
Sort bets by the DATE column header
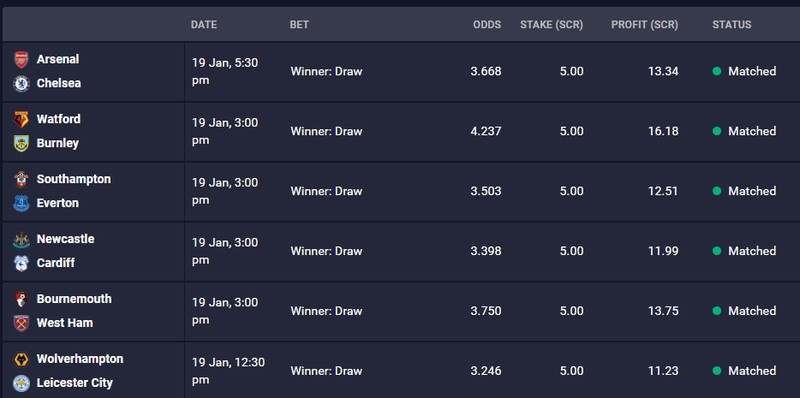(204, 24)
